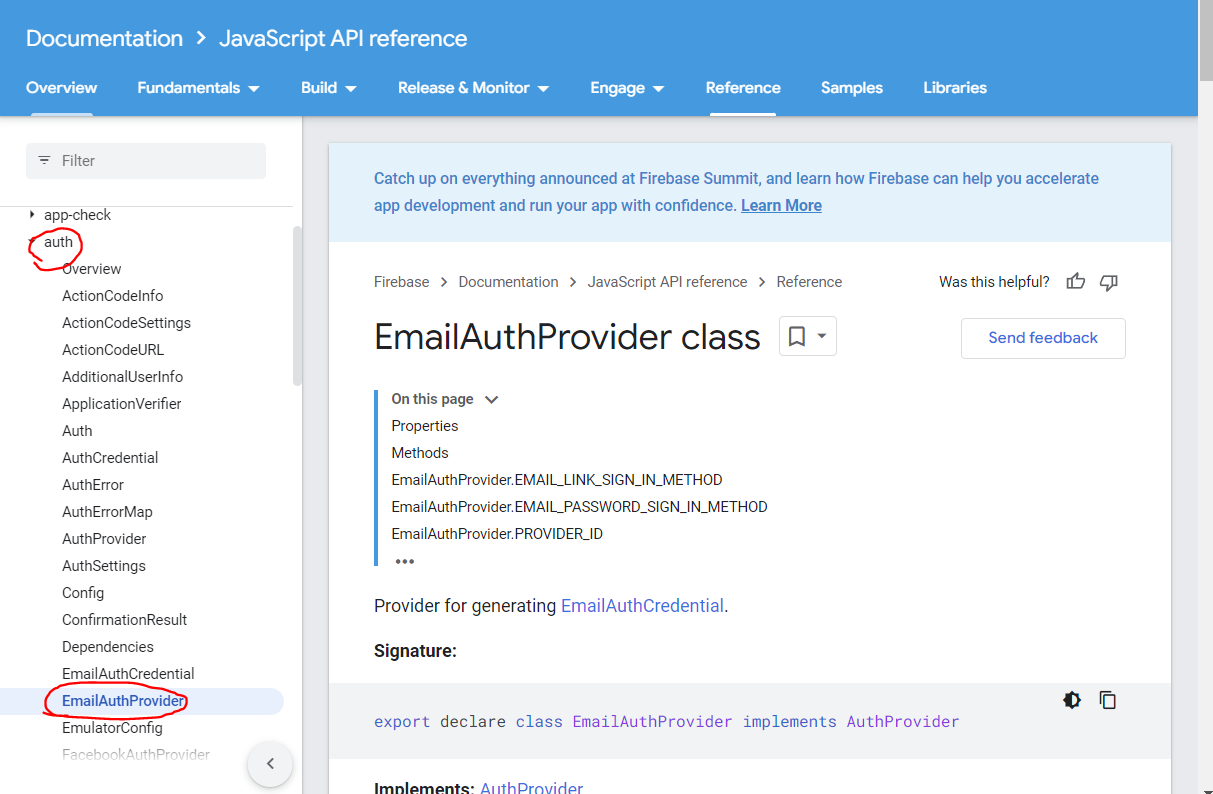Screen dimensions: 1213x794
Task: Expand the app-check tree node
Action: [x=32, y=215]
